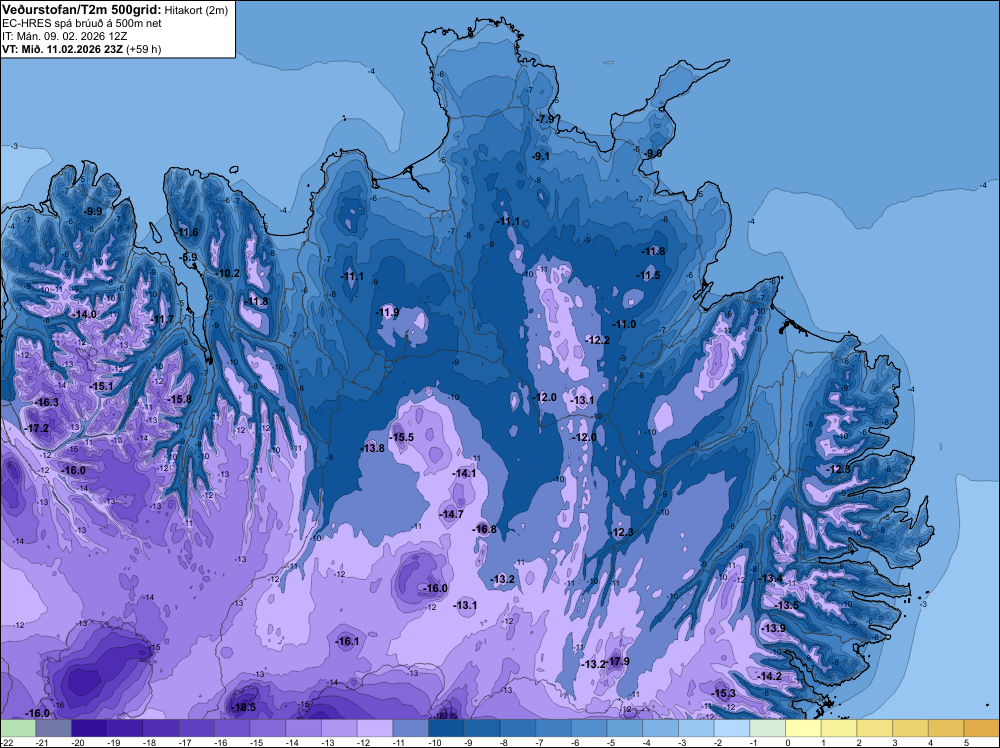The image size is (1000, 748).
Task: Click the legend swatch labeled -4
Action: [x=661, y=728]
